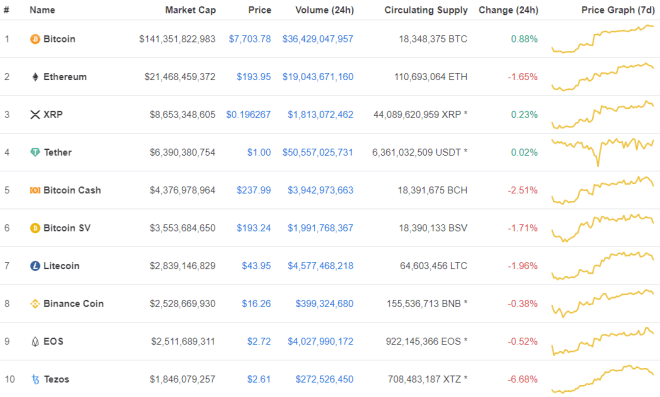Select Tezos market cap $1,846,079,257

click(183, 379)
